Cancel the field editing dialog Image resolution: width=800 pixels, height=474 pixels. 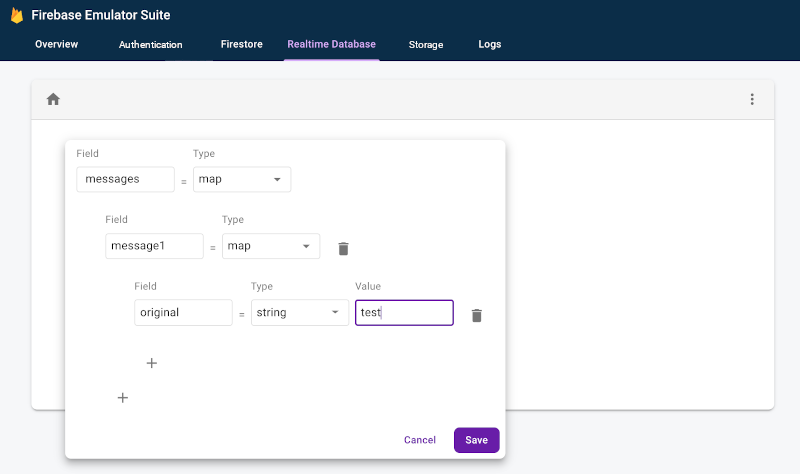(x=420, y=440)
